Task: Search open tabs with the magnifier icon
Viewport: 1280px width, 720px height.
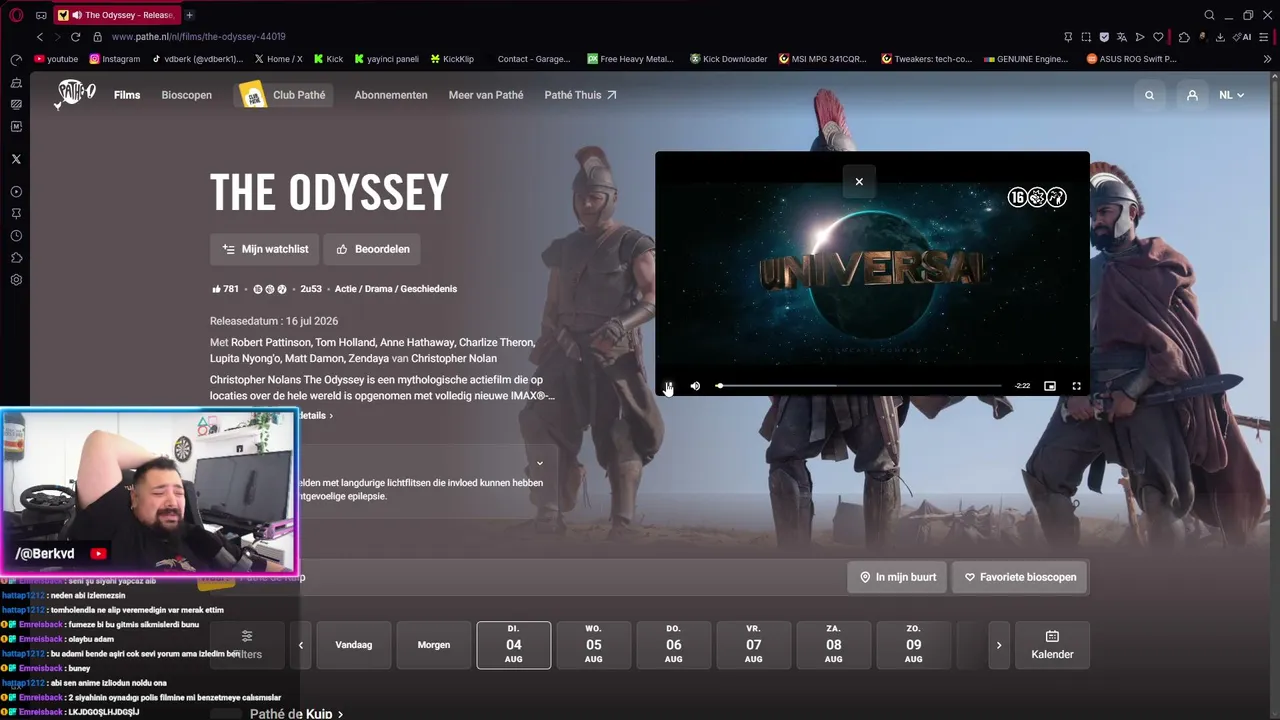Action: point(1209,15)
